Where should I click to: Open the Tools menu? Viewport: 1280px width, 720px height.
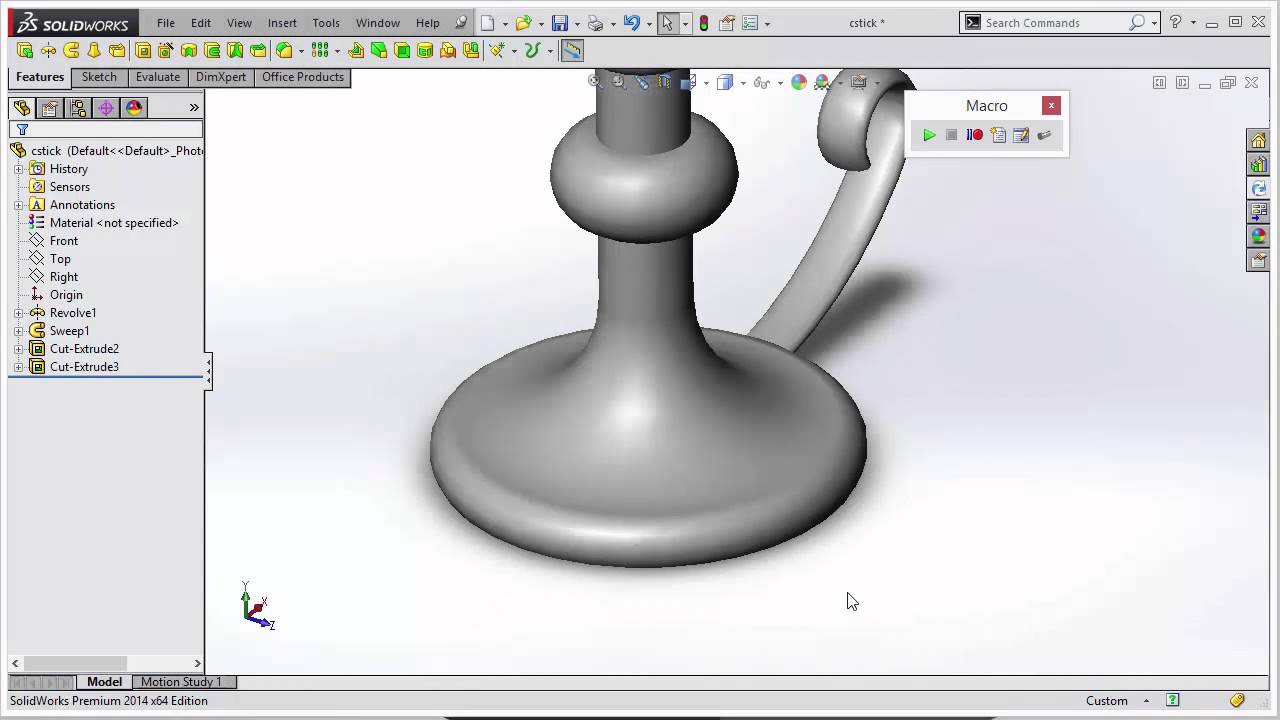coord(326,23)
